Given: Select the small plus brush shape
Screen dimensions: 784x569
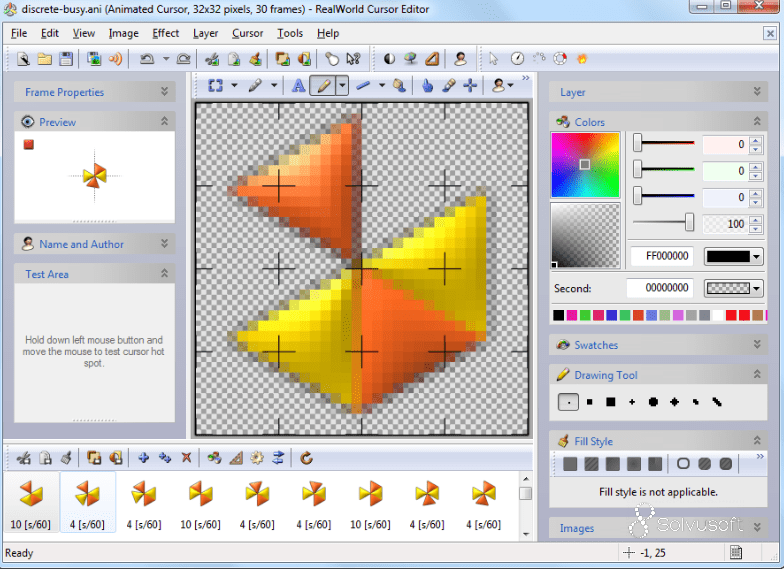Looking at the screenshot, I should [x=632, y=402].
